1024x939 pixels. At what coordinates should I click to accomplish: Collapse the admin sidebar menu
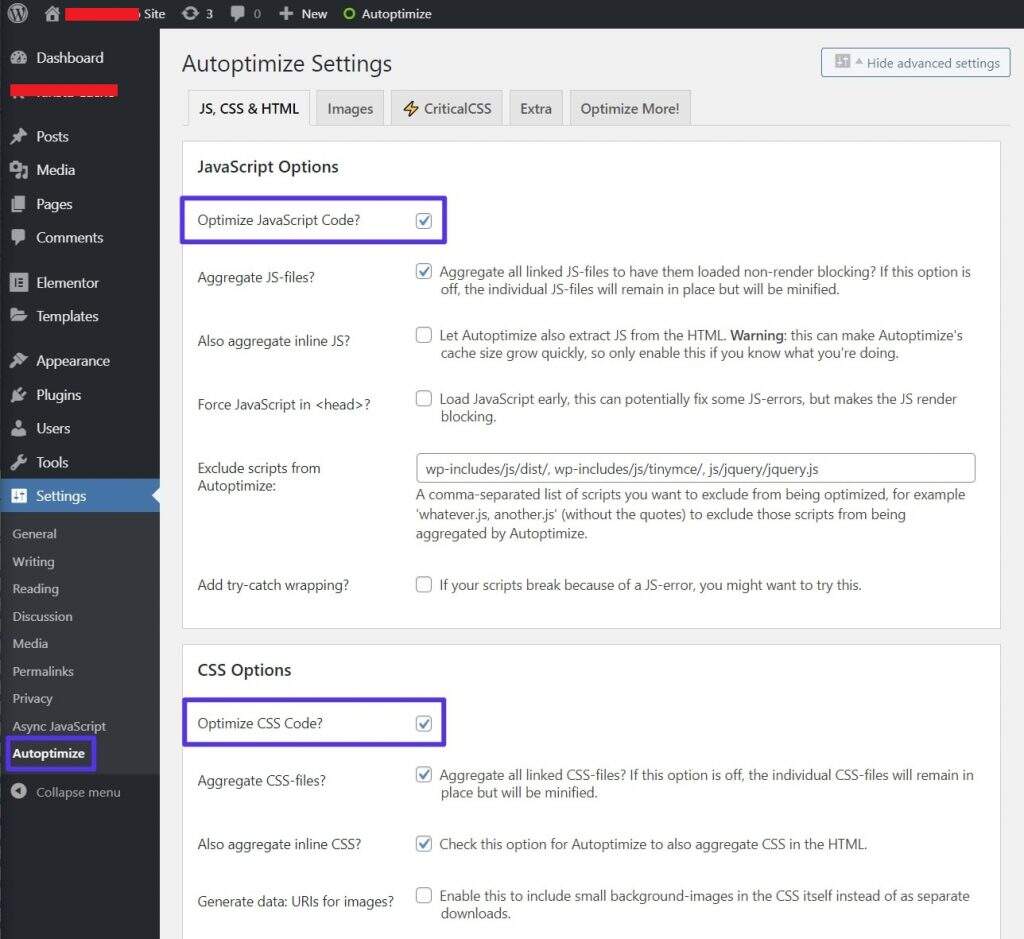(66, 792)
